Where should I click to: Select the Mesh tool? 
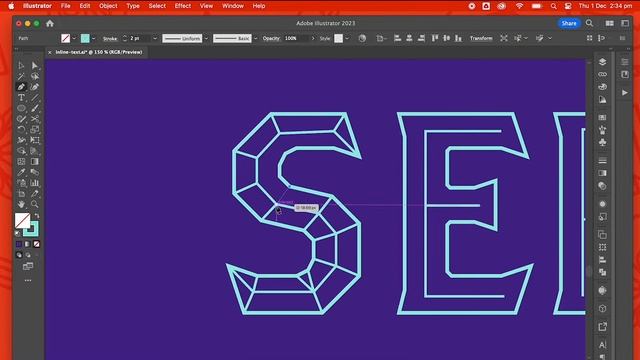(21, 162)
